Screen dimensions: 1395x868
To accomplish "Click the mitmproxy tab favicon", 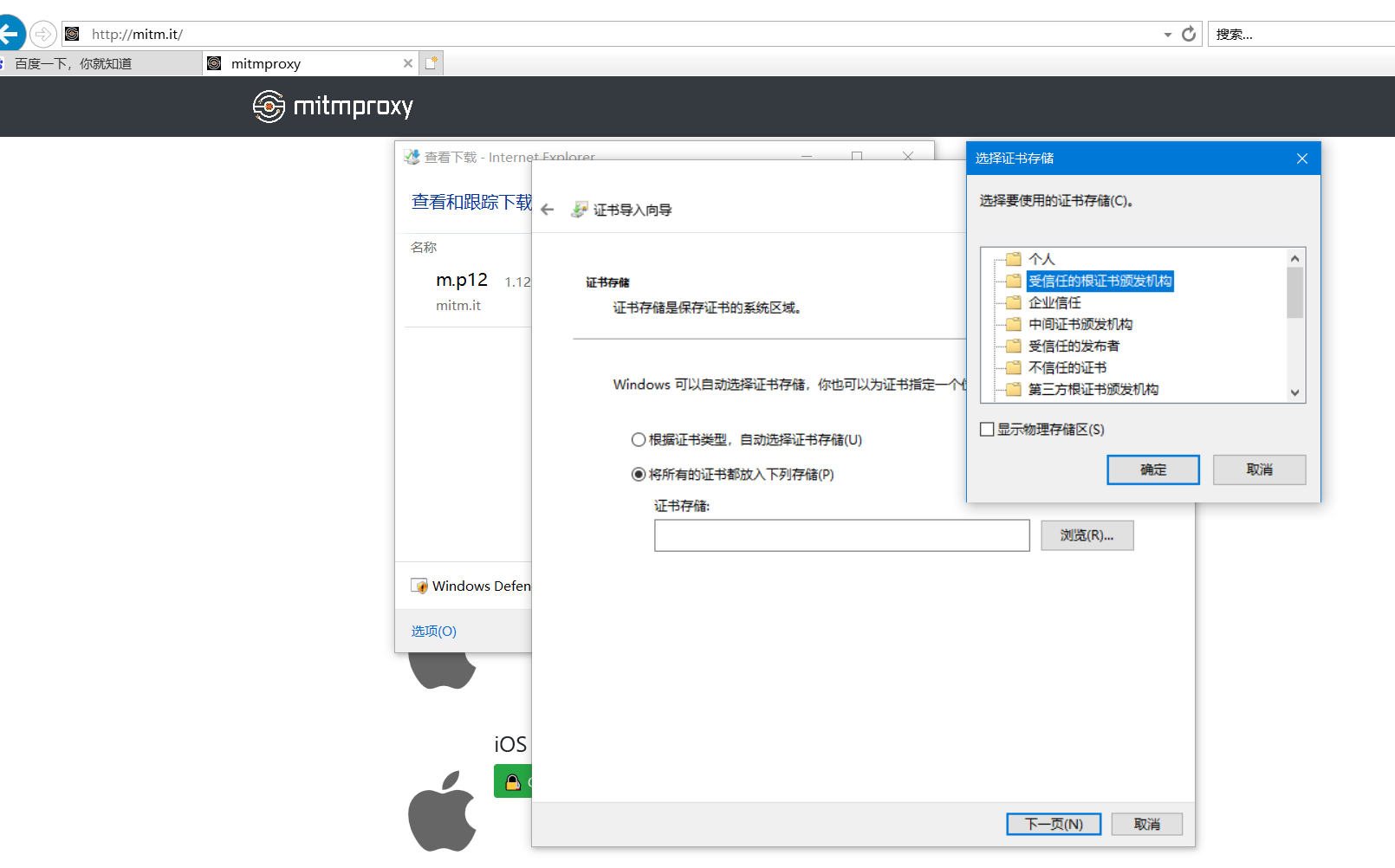I will tap(214, 63).
